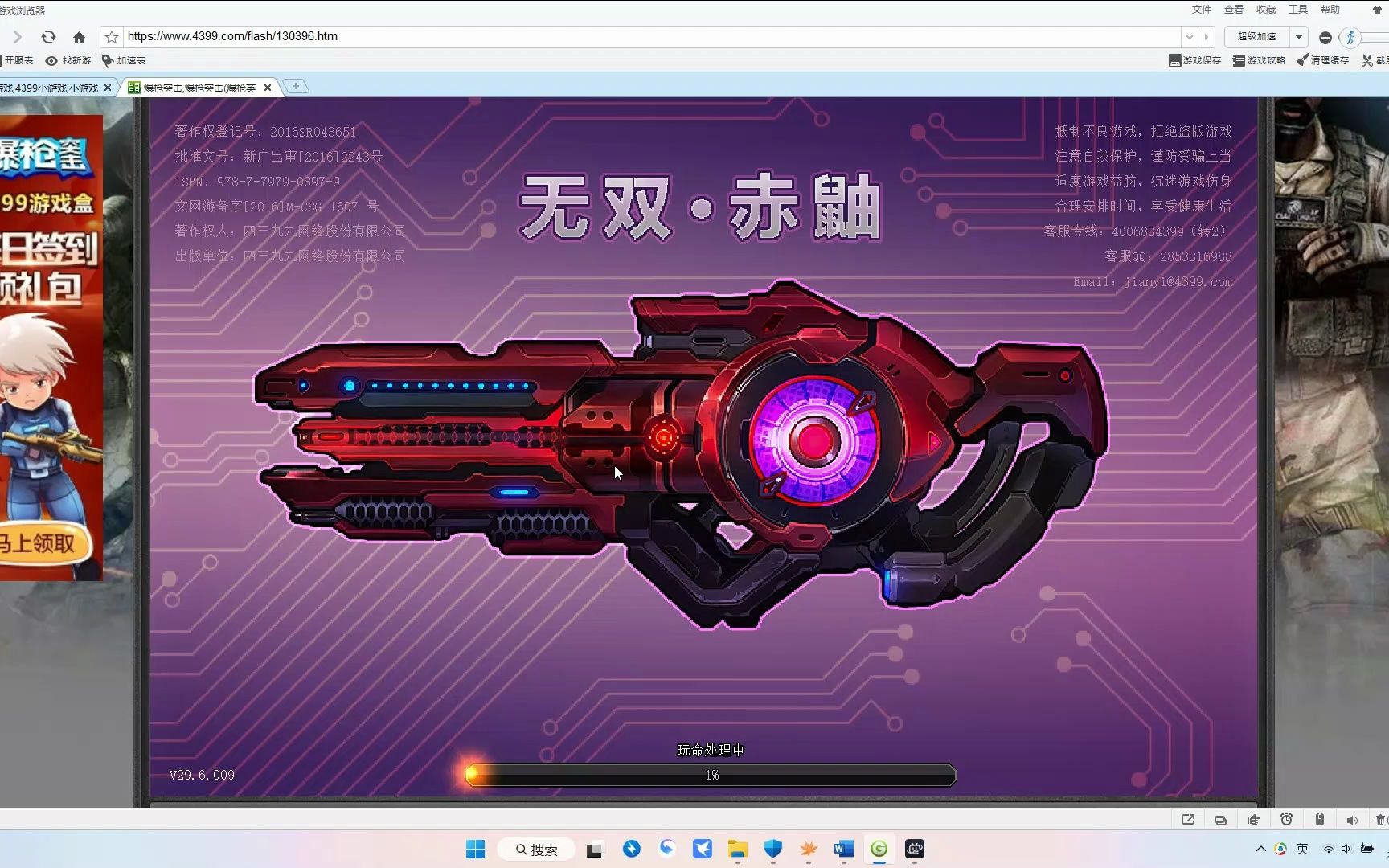1389x868 pixels.
Task: Click the running-man speed slider handle
Action: (1350, 37)
